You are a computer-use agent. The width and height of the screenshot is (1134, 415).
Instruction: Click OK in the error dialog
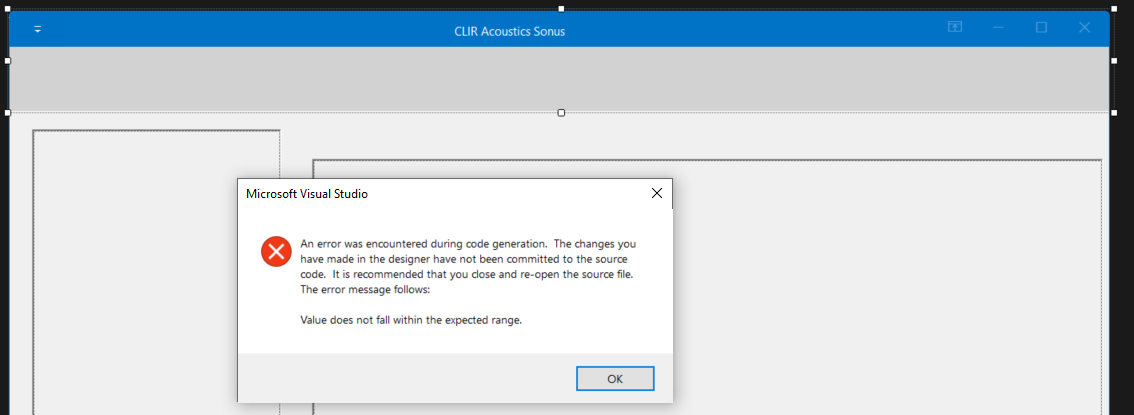615,378
